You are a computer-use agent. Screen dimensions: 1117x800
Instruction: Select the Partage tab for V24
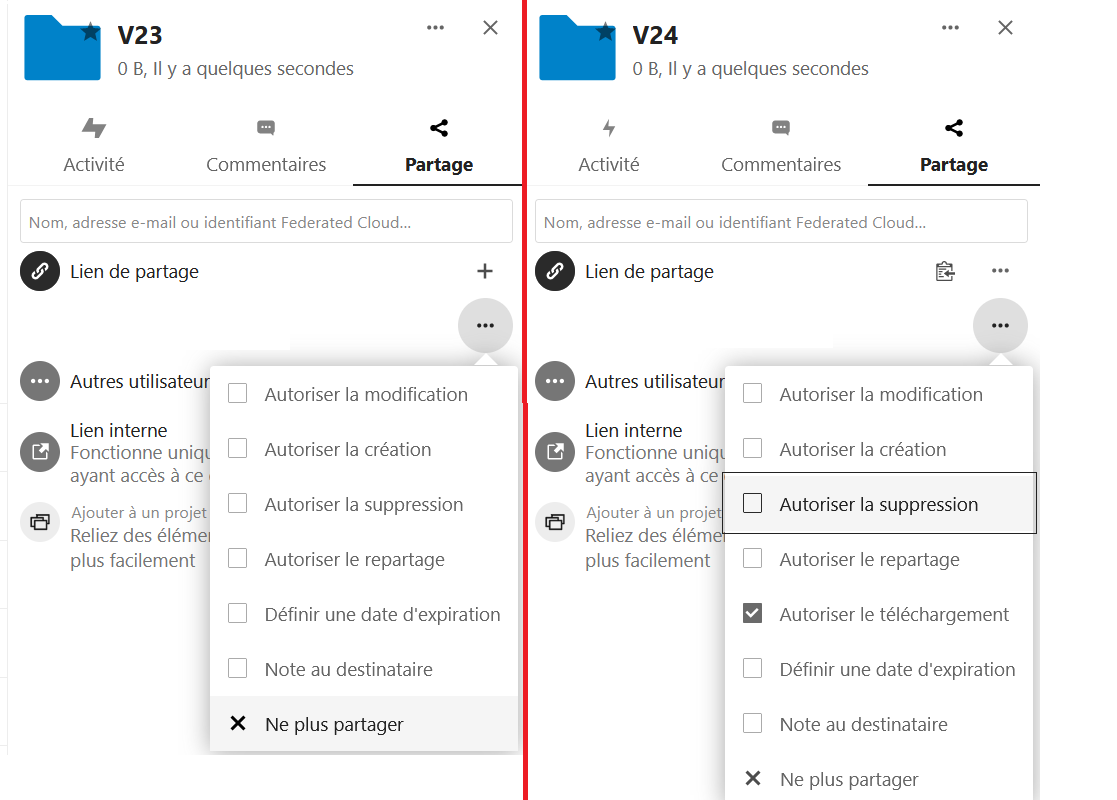coord(953,145)
